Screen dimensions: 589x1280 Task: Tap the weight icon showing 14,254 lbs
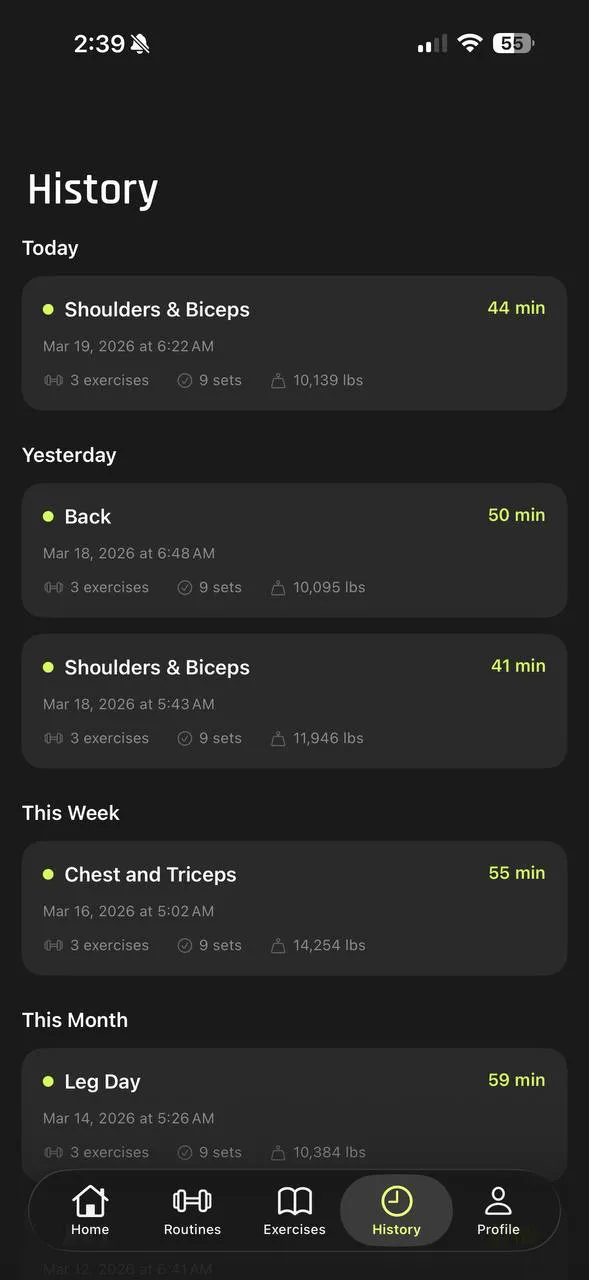click(278, 944)
